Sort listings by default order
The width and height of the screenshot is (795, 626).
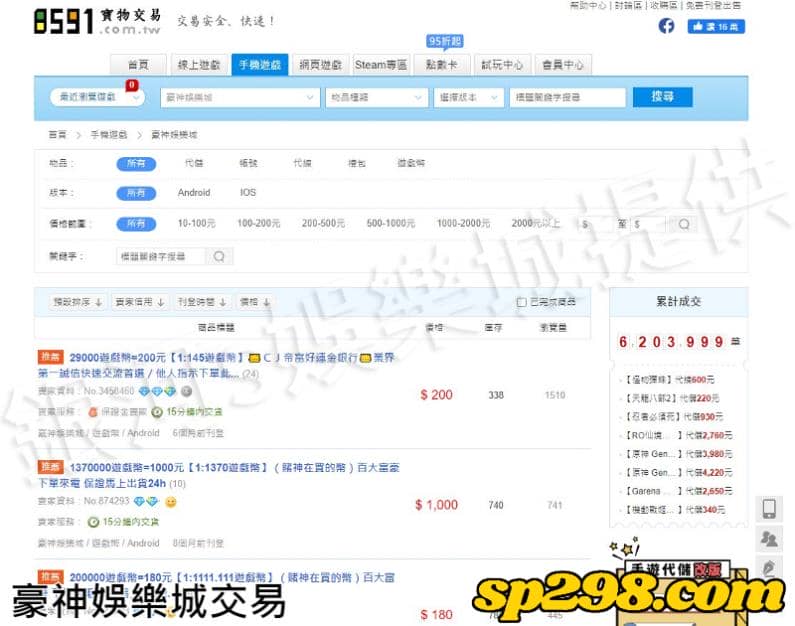click(78, 302)
